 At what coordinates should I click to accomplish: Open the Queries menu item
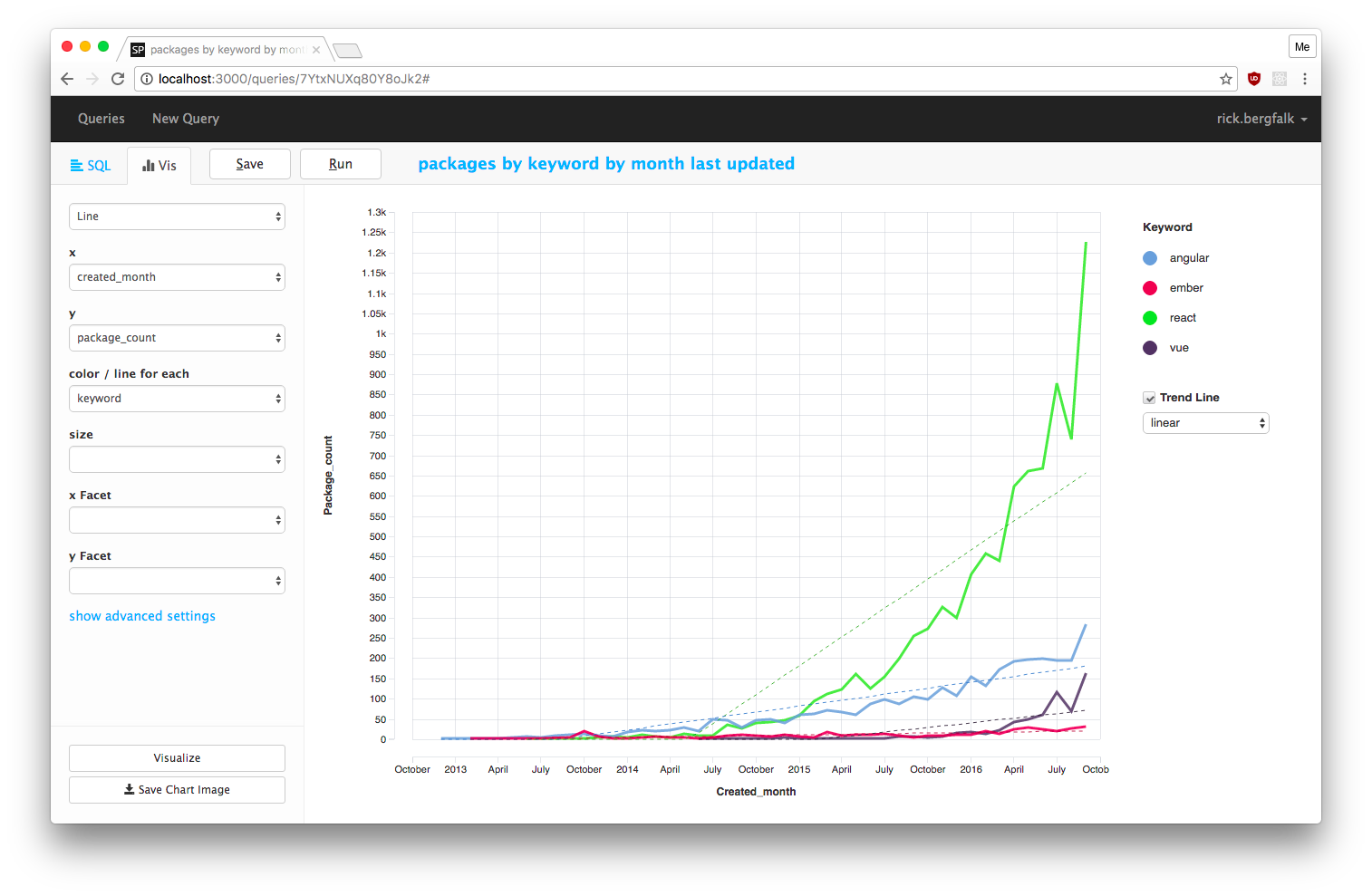coord(101,119)
